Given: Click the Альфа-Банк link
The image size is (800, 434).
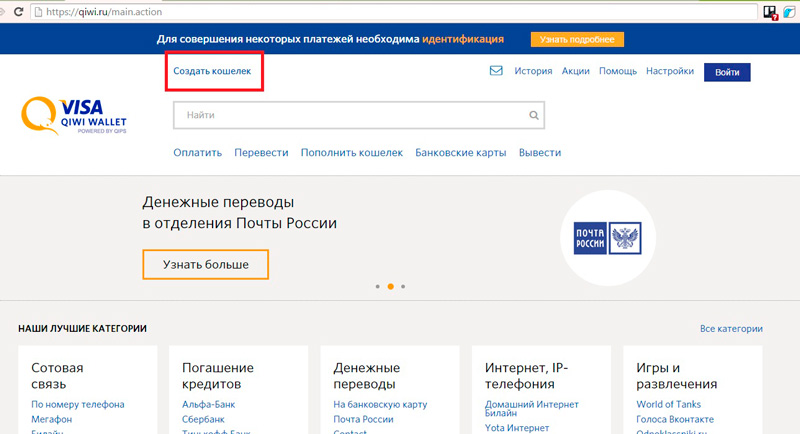Looking at the screenshot, I should (209, 404).
